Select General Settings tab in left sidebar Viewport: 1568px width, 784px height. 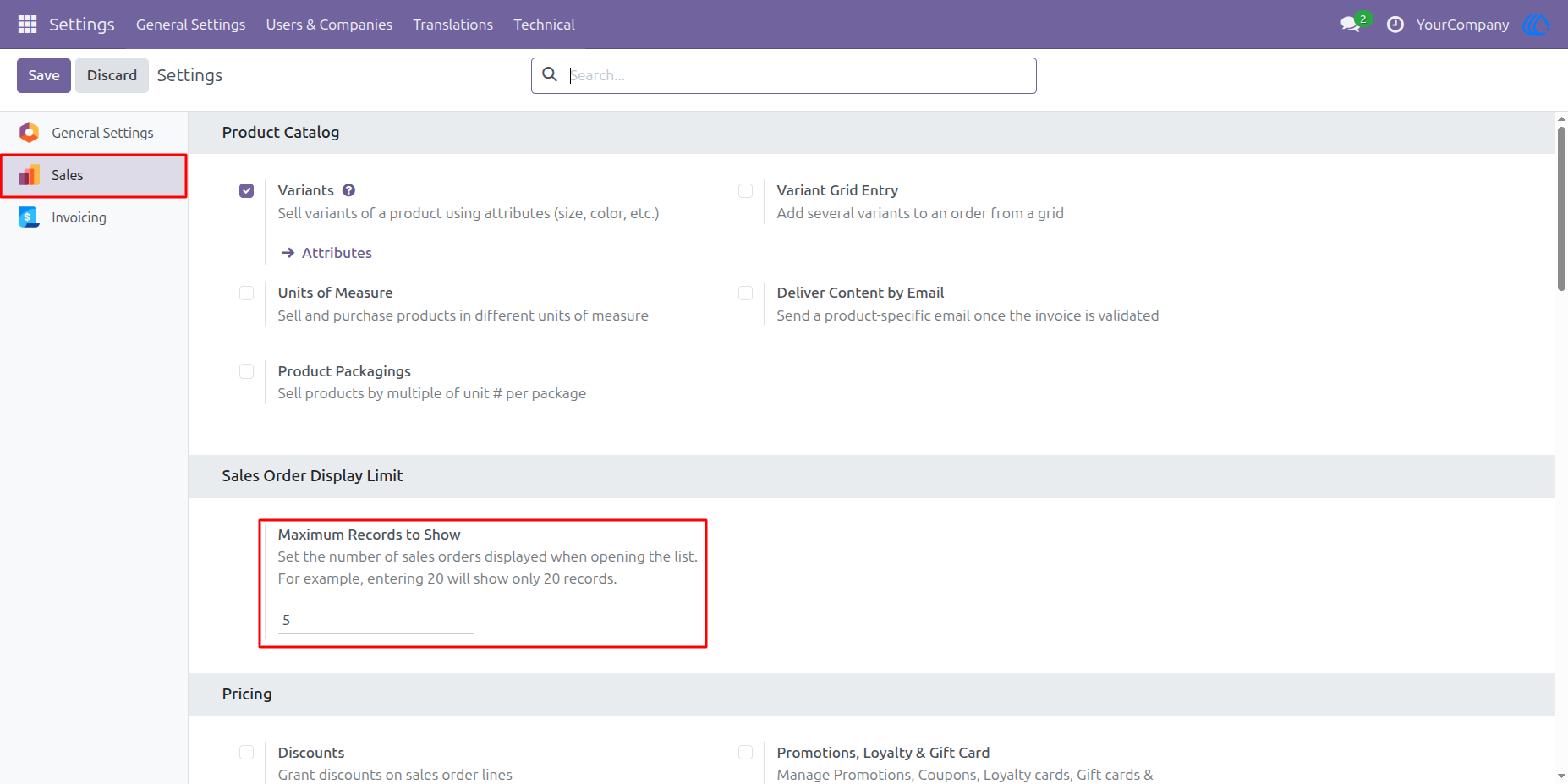pyautogui.click(x=94, y=133)
